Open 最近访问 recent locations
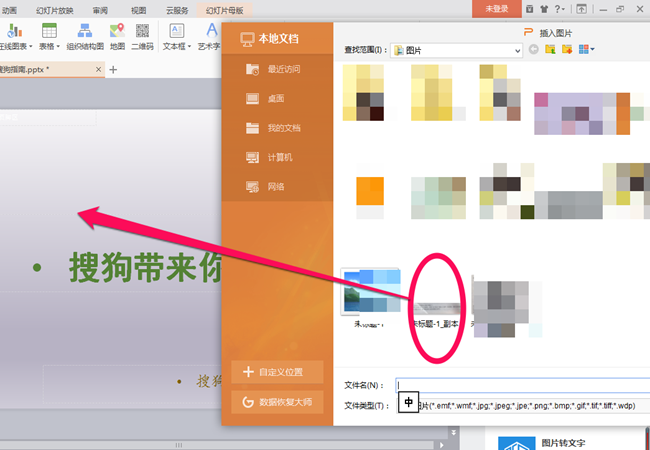650x450 pixels. [x=277, y=69]
